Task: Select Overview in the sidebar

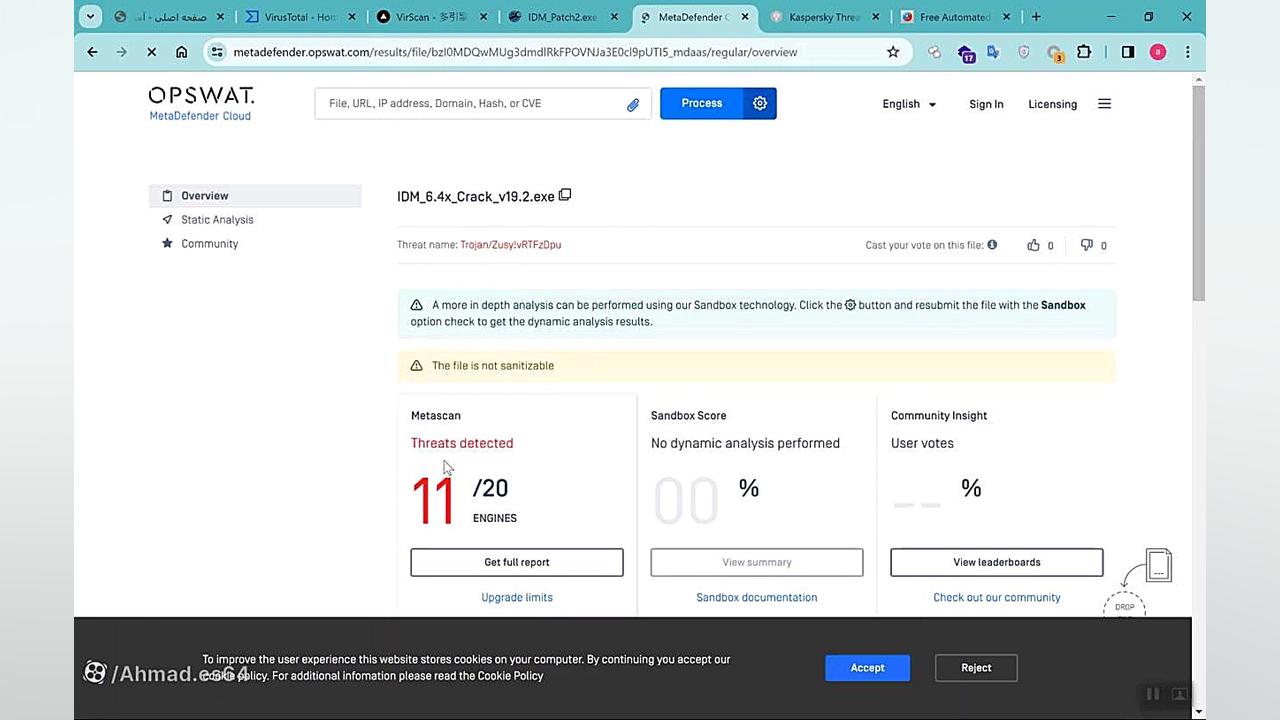Action: pos(255,196)
